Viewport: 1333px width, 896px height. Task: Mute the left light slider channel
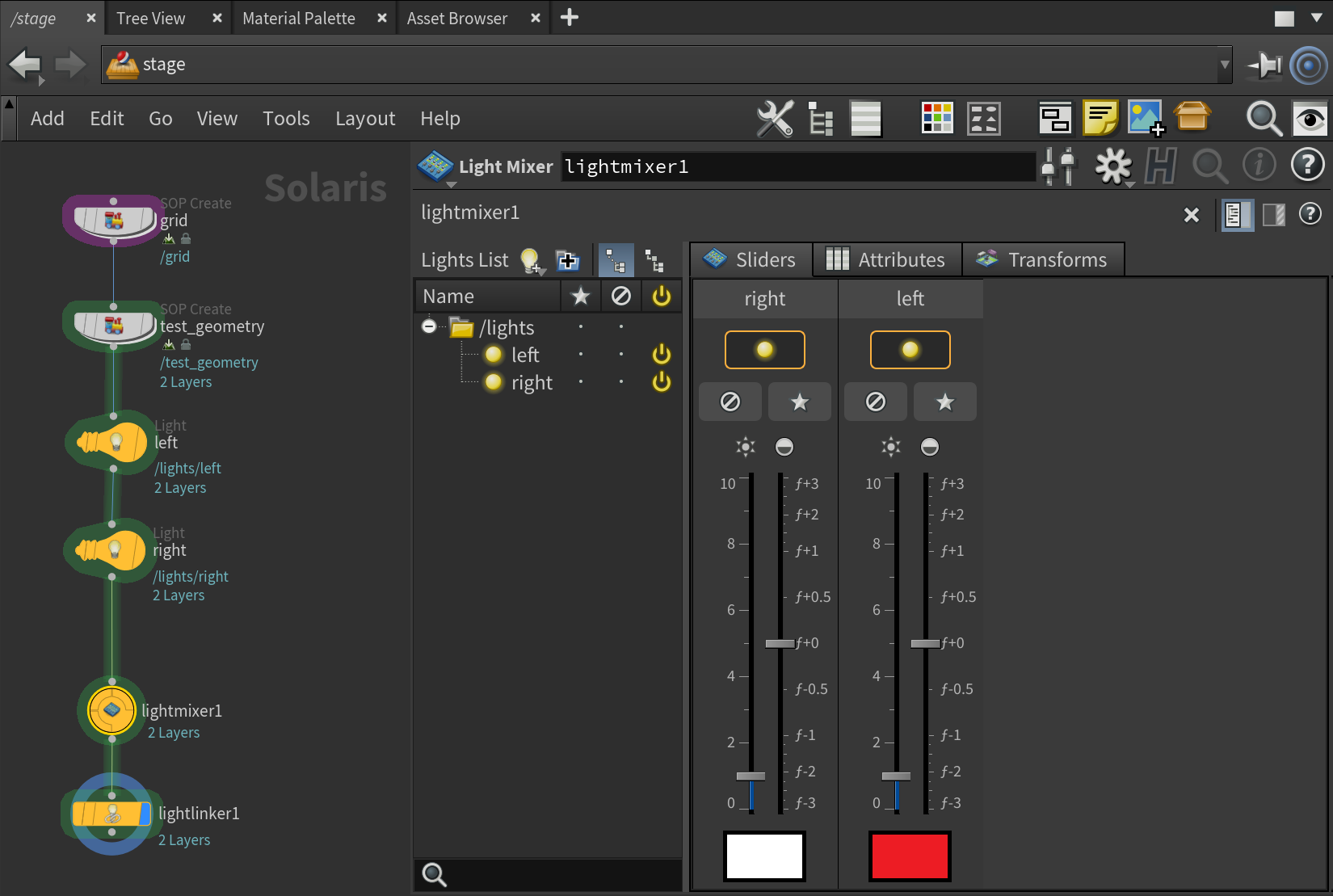click(876, 402)
